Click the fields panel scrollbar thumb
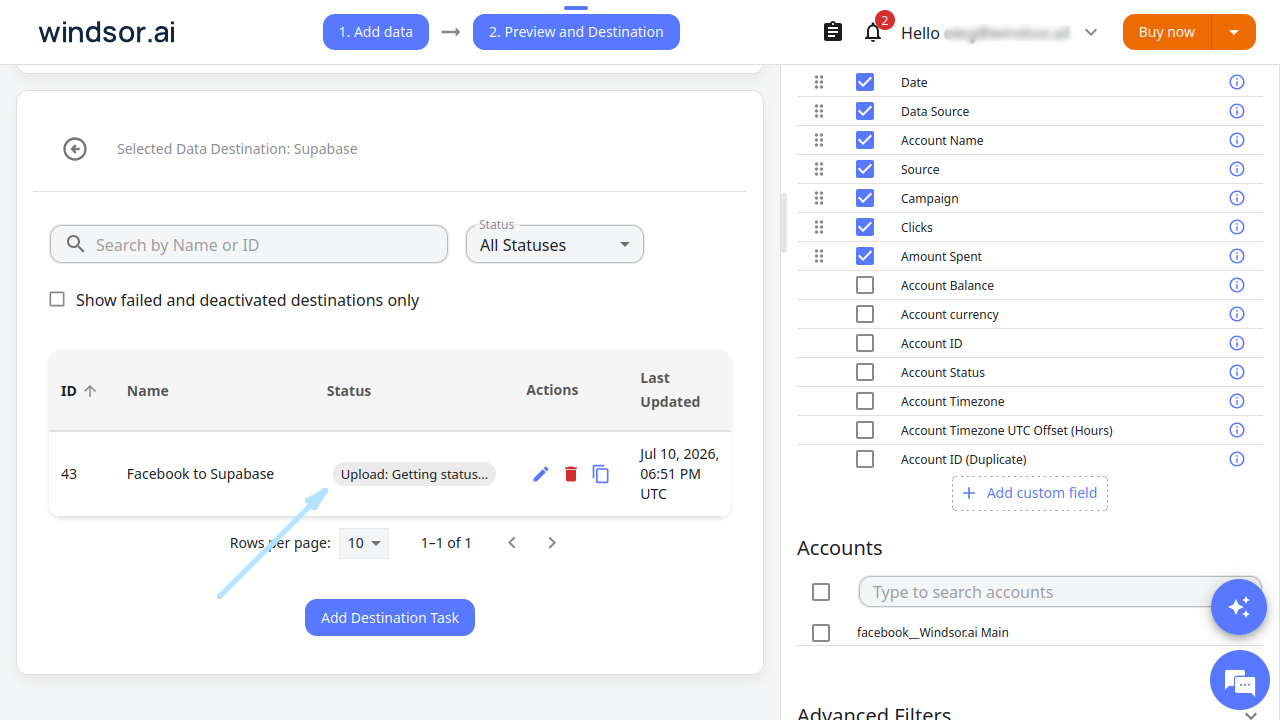 [x=785, y=222]
